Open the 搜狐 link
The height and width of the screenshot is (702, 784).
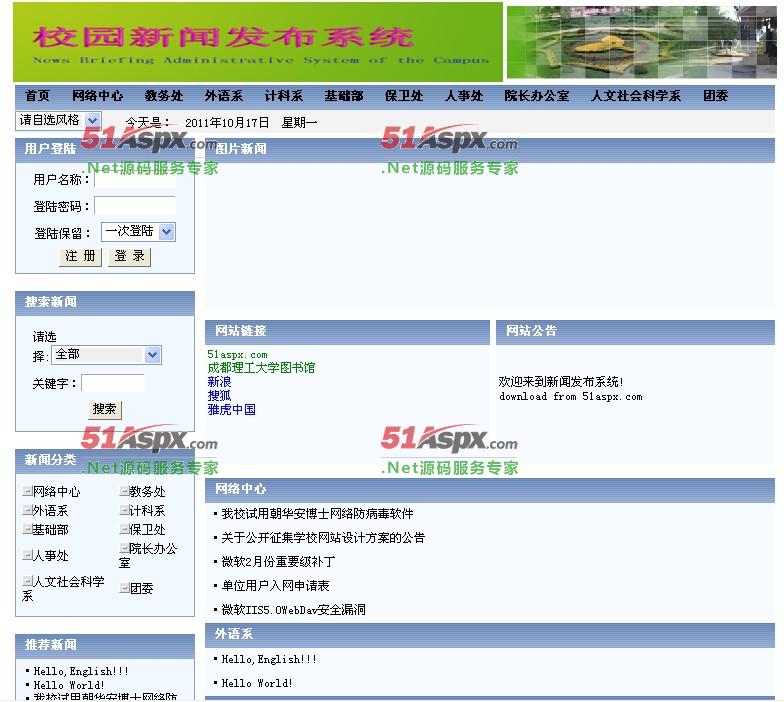tap(220, 396)
